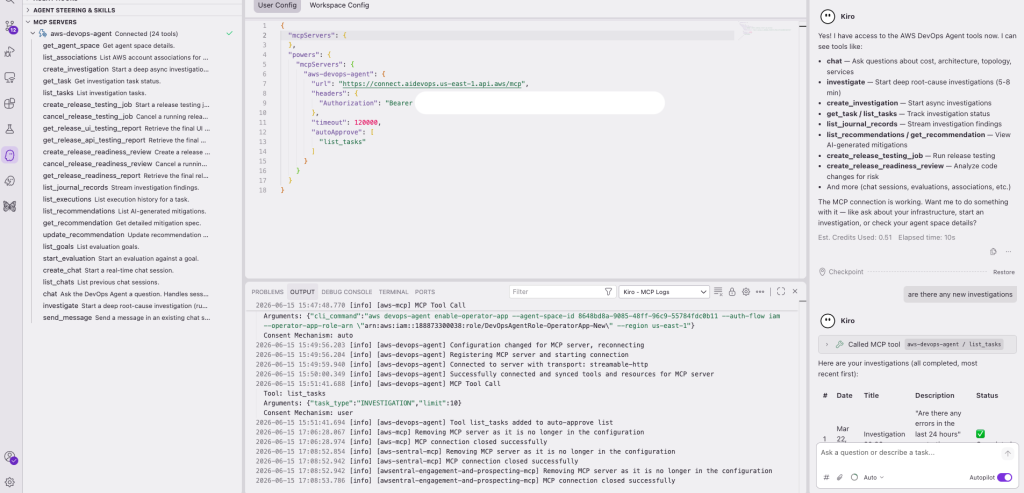This screenshot has width=1024, height=493.
Task: Open the Problems panel tab
Action: pyautogui.click(x=268, y=292)
